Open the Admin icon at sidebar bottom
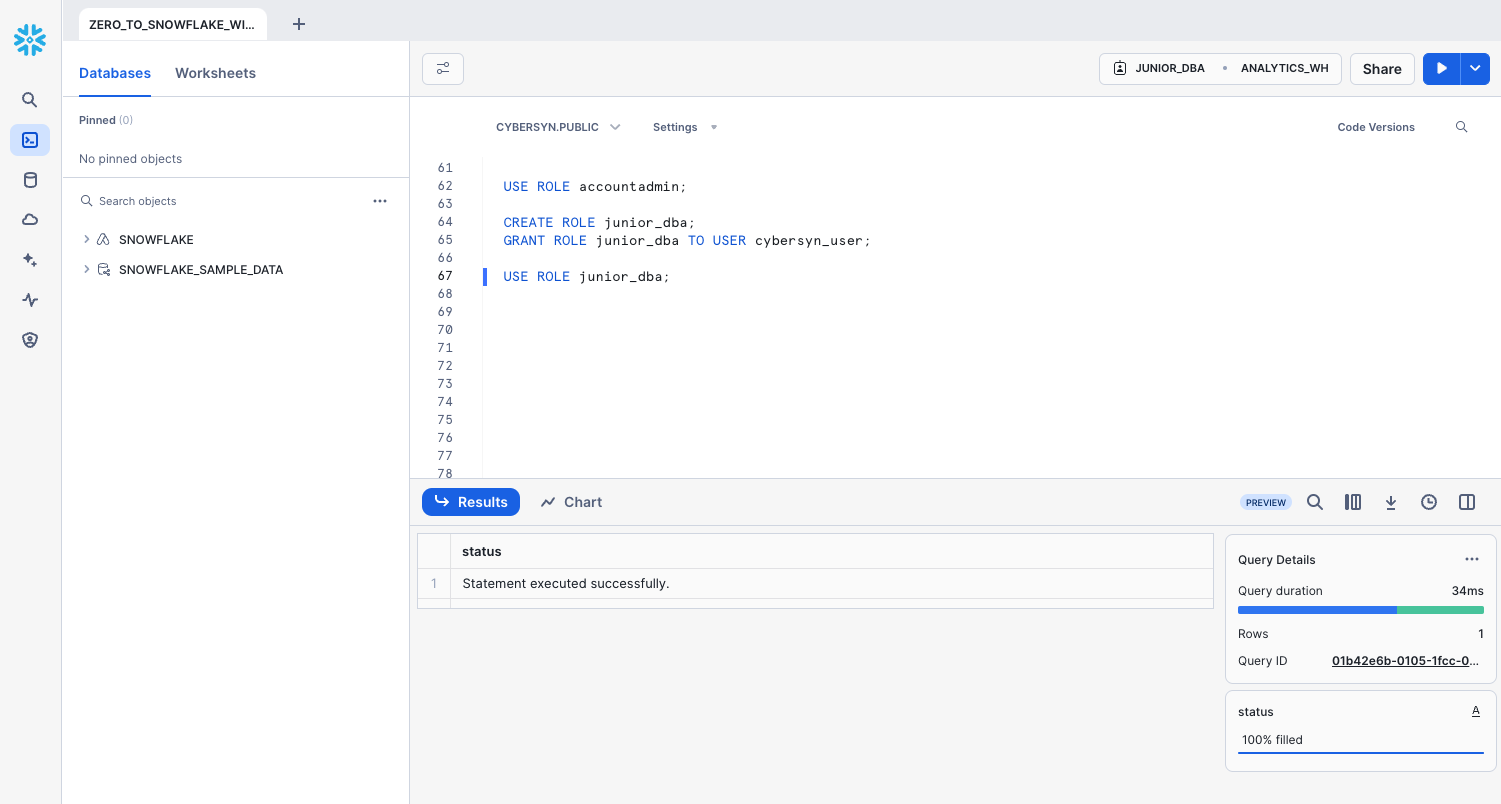The height and width of the screenshot is (804, 1501). 29,340
